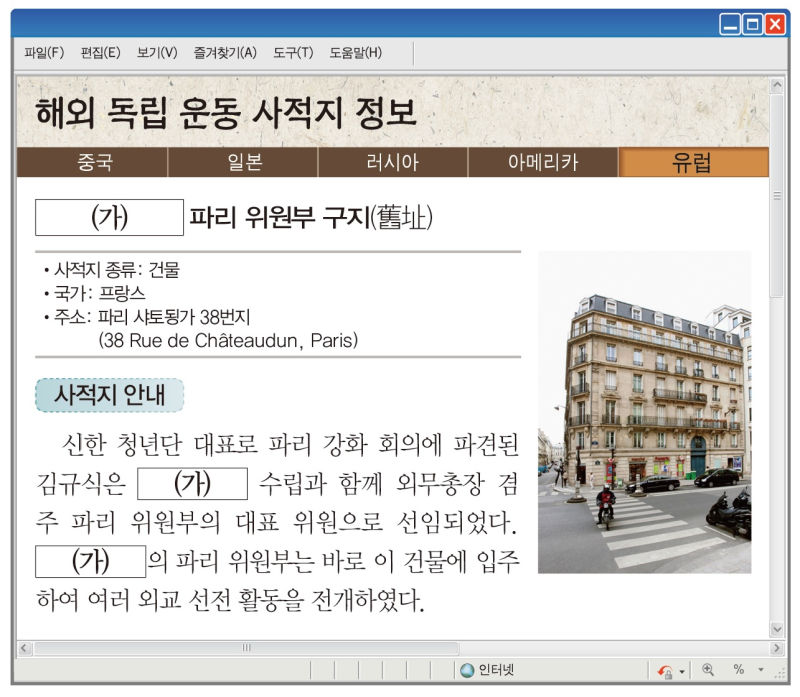Open the 보기(V) menu
Viewport: 800px width, 697px height.
click(157, 52)
